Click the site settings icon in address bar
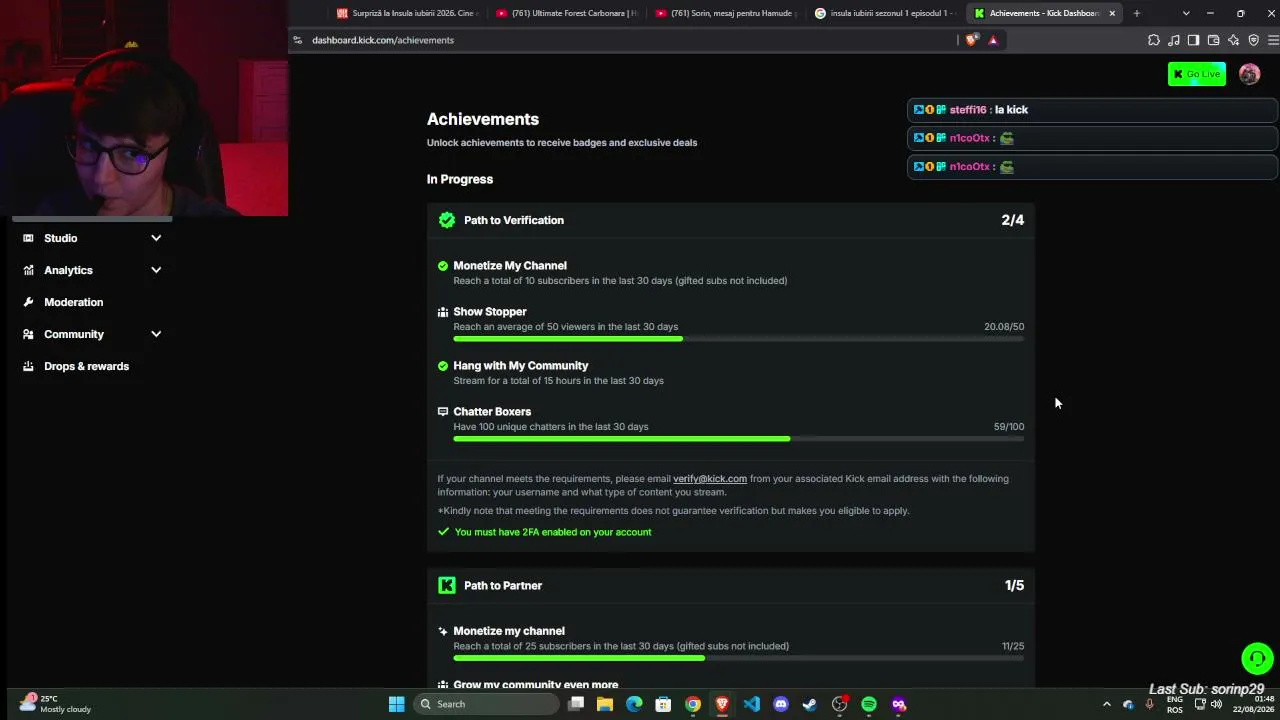The image size is (1280, 720). 297,40
